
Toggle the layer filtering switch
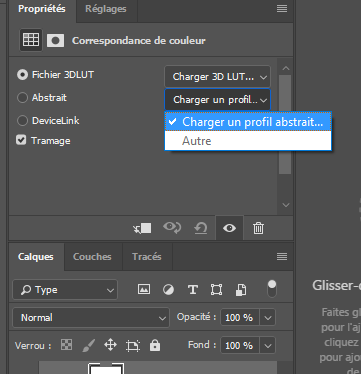pyautogui.click(x=272, y=289)
